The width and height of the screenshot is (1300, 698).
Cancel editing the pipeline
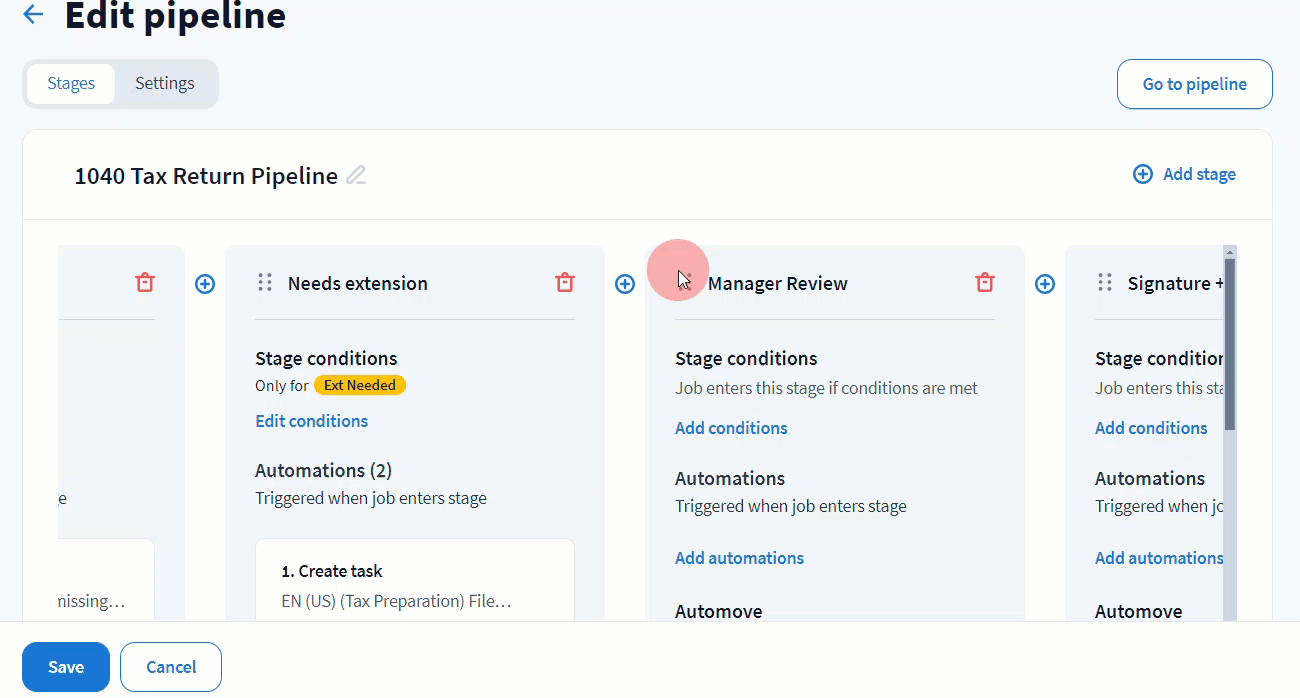point(171,667)
